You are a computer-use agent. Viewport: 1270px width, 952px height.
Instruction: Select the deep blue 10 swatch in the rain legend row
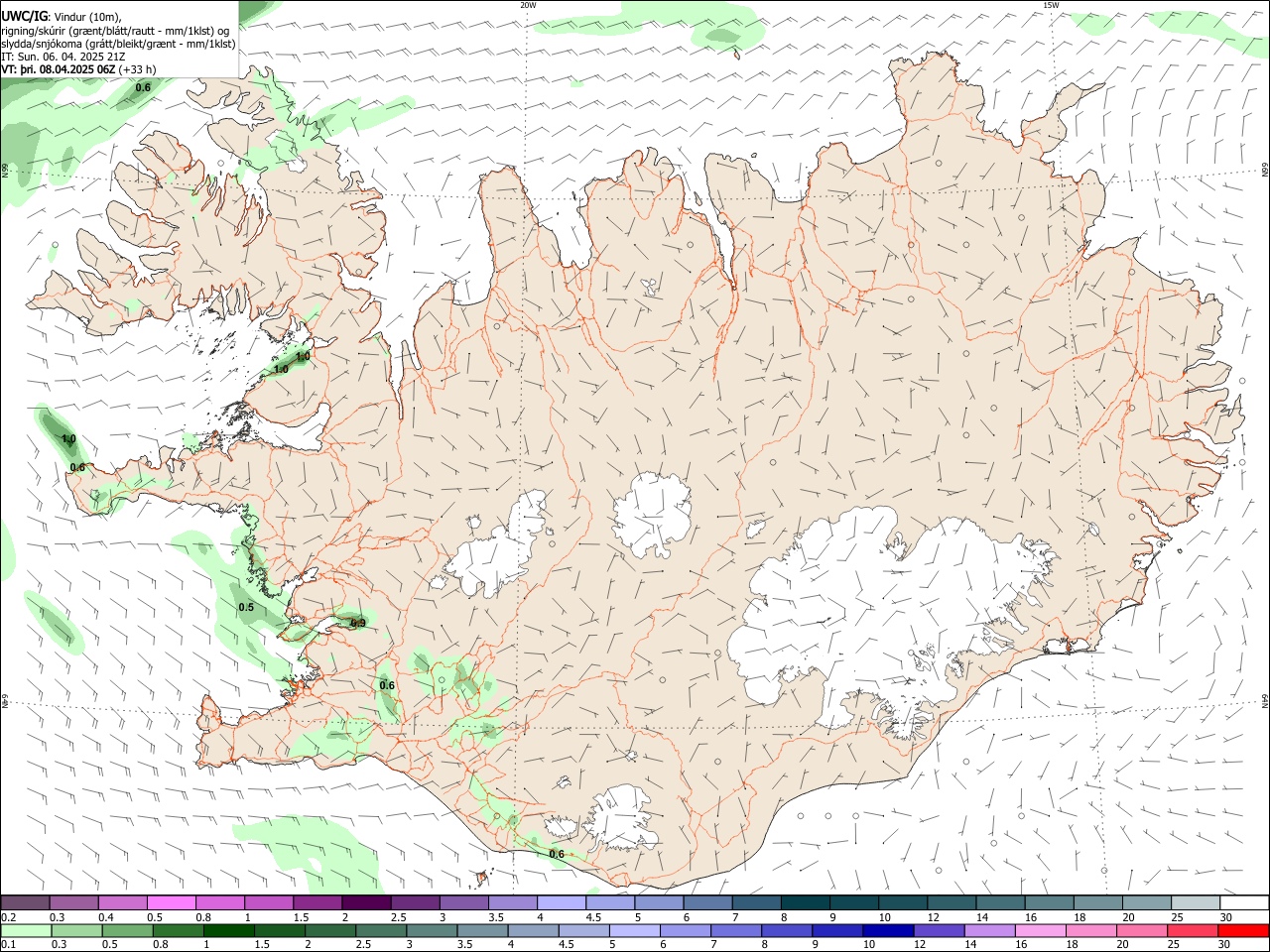887,930
